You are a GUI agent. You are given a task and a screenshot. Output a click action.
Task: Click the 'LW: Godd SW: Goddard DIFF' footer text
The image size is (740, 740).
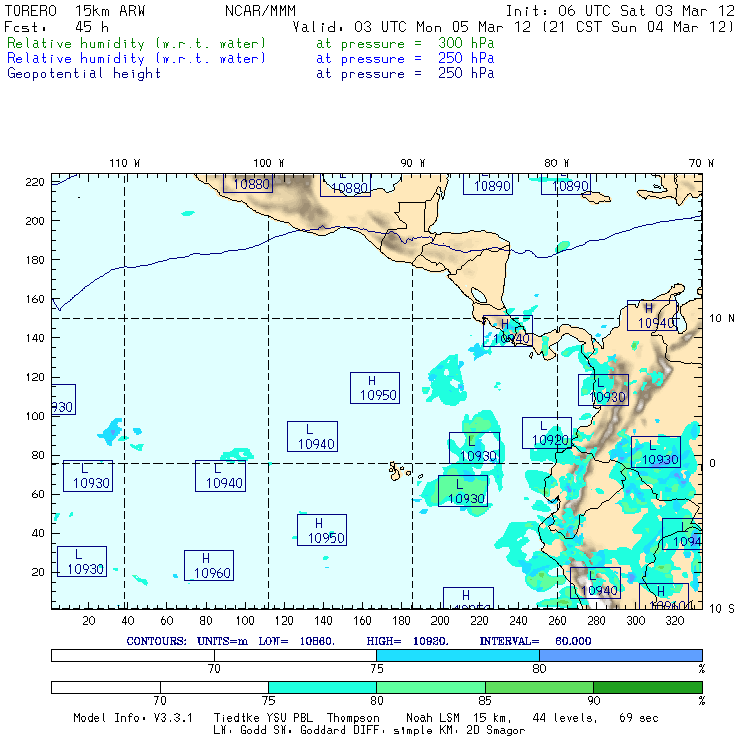click(298, 731)
